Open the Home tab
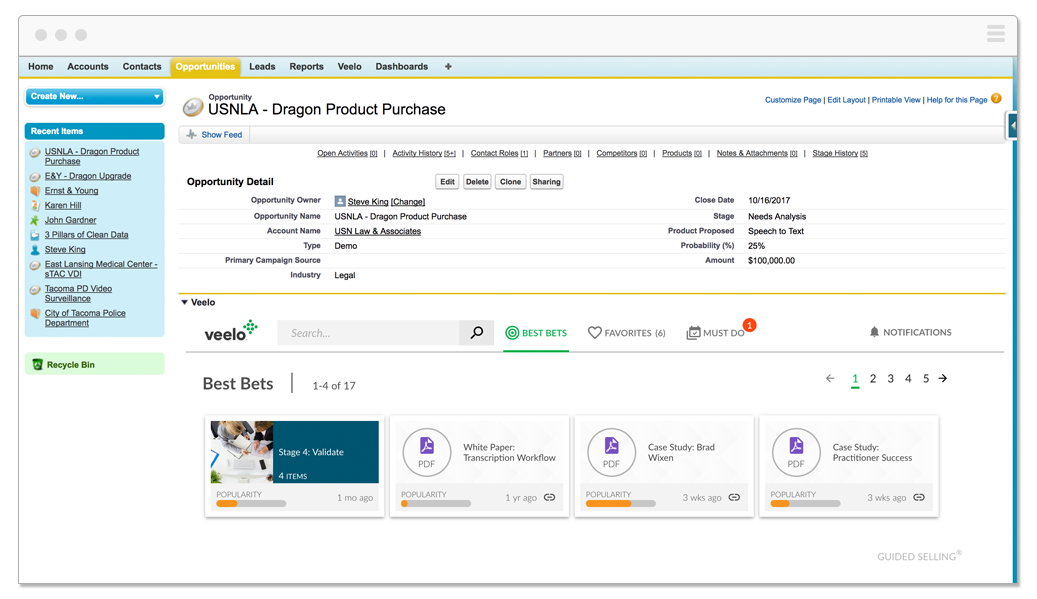The image size is (1037, 599). click(x=40, y=66)
